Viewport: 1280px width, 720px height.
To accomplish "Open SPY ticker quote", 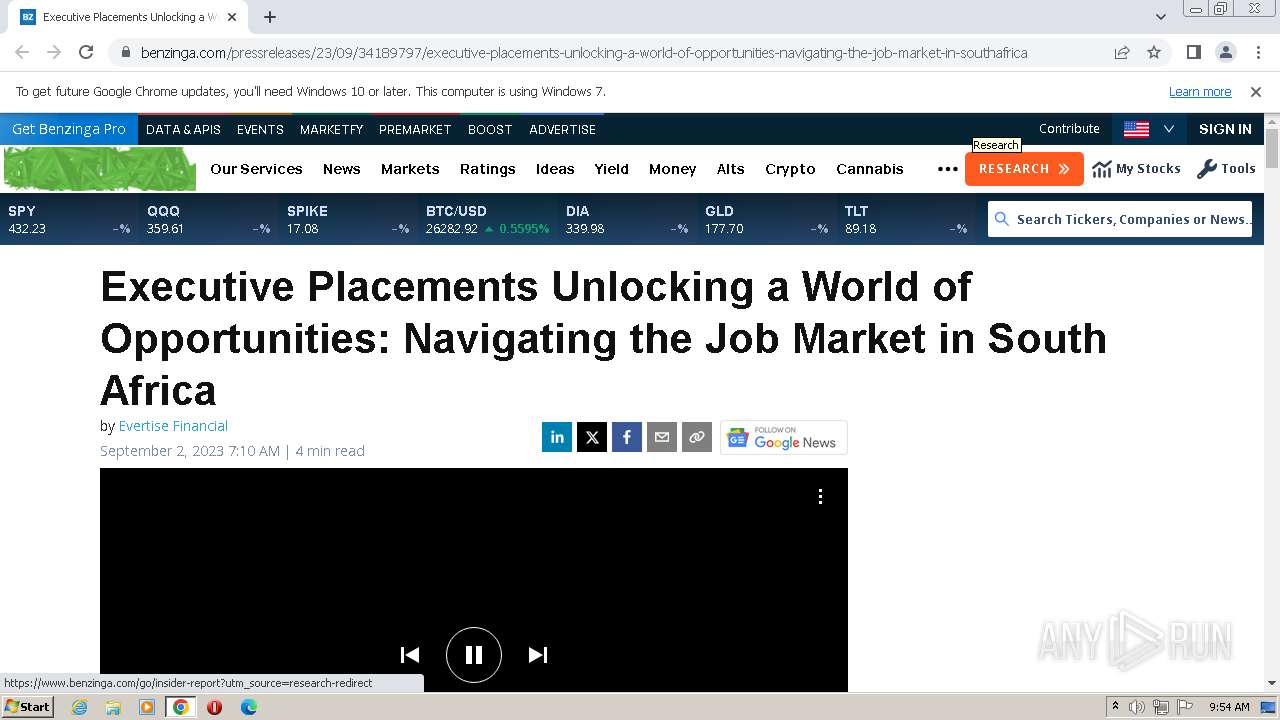I will [x=69, y=220].
